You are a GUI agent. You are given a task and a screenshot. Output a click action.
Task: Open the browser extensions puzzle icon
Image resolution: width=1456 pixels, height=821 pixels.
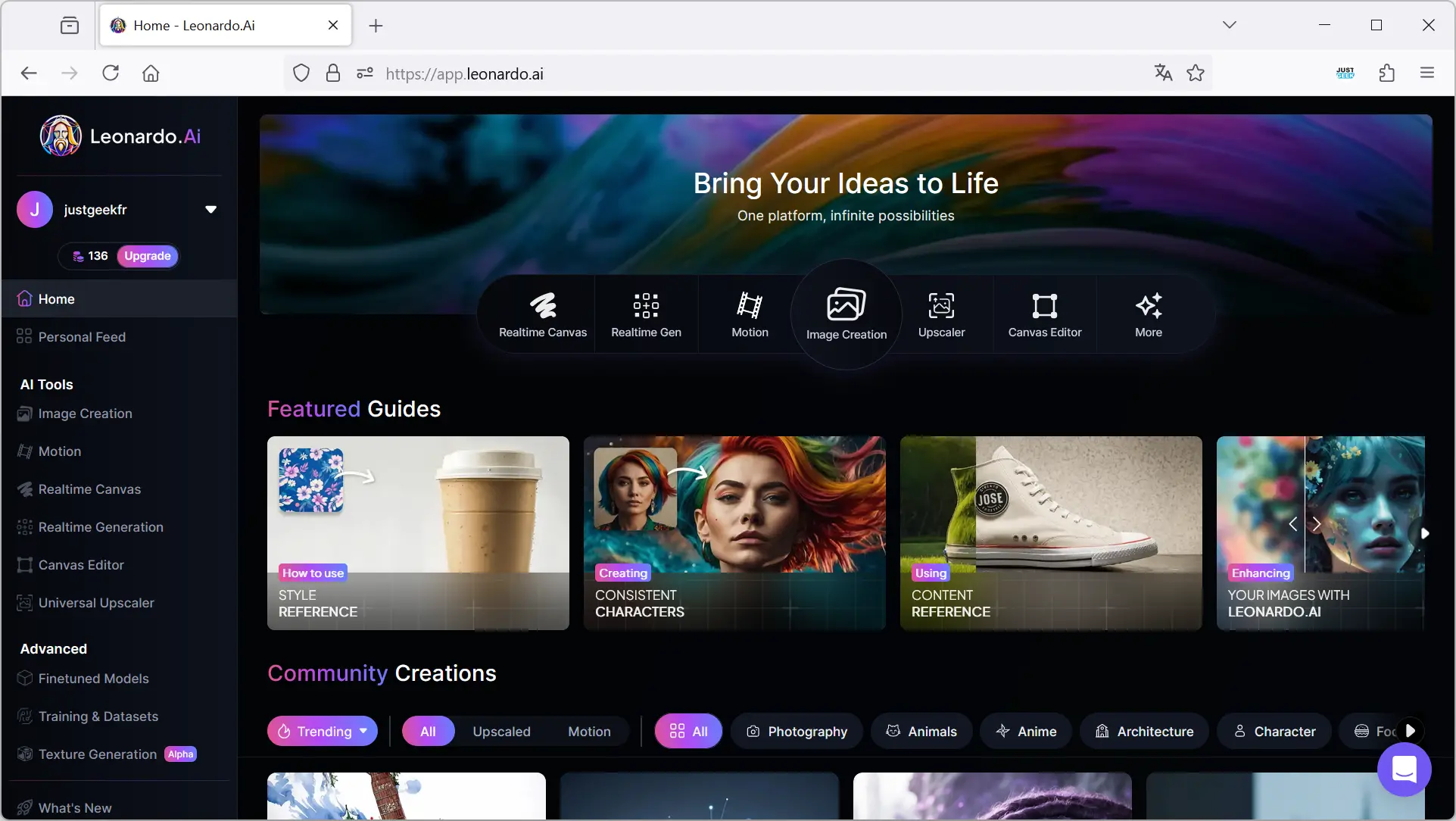[1386, 73]
